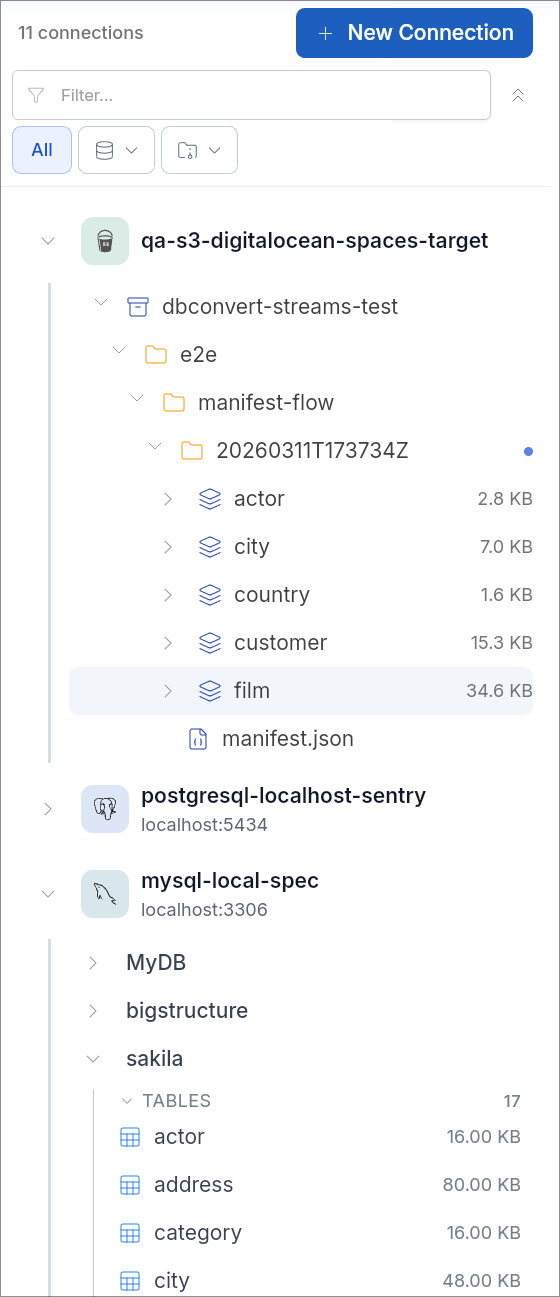Screen dimensions: 560x1297
Task: Click the table icon beside address
Action: point(129,1185)
